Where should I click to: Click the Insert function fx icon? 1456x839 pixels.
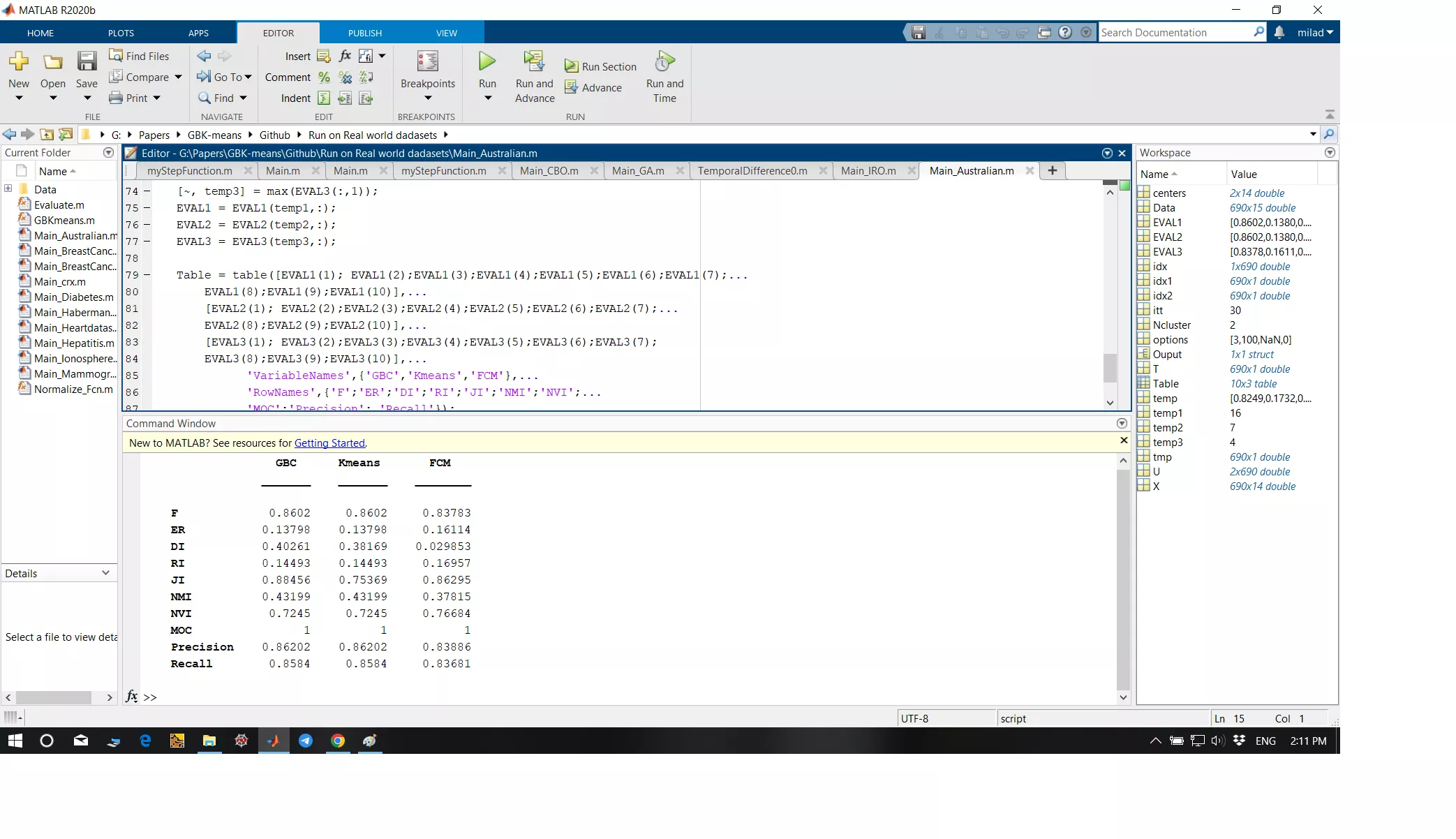(x=345, y=56)
